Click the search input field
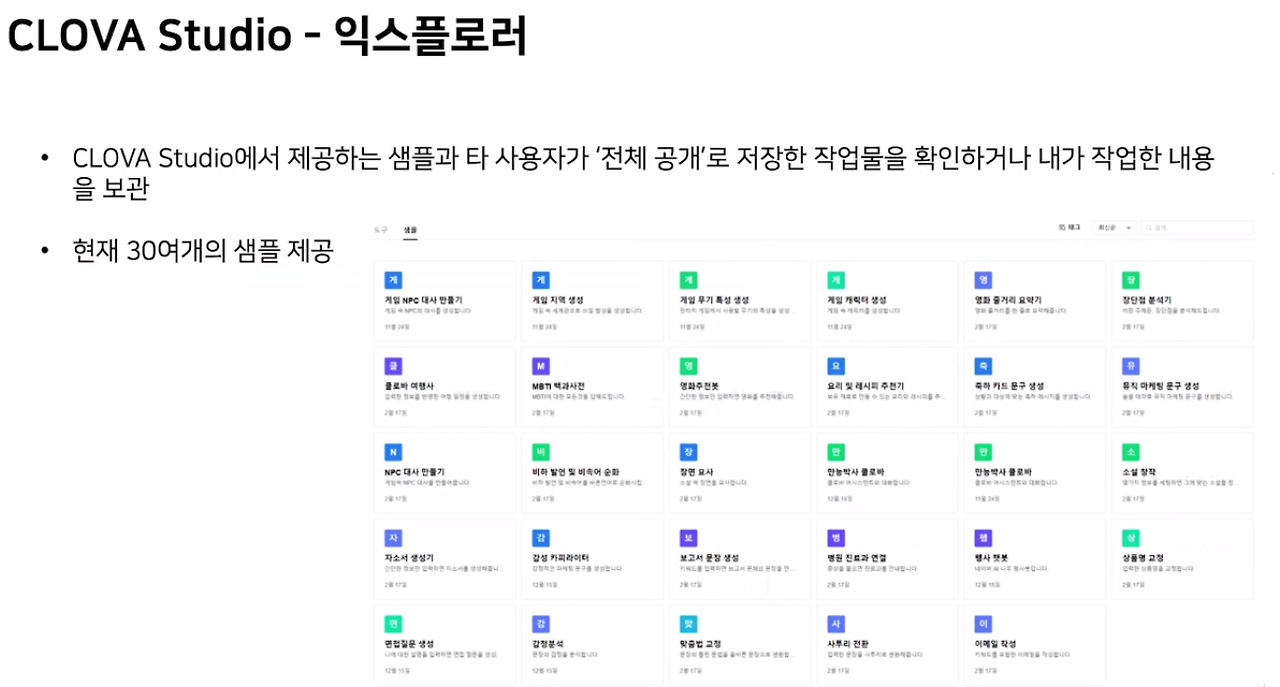Screen dimensions: 1280x687 point(1197,228)
